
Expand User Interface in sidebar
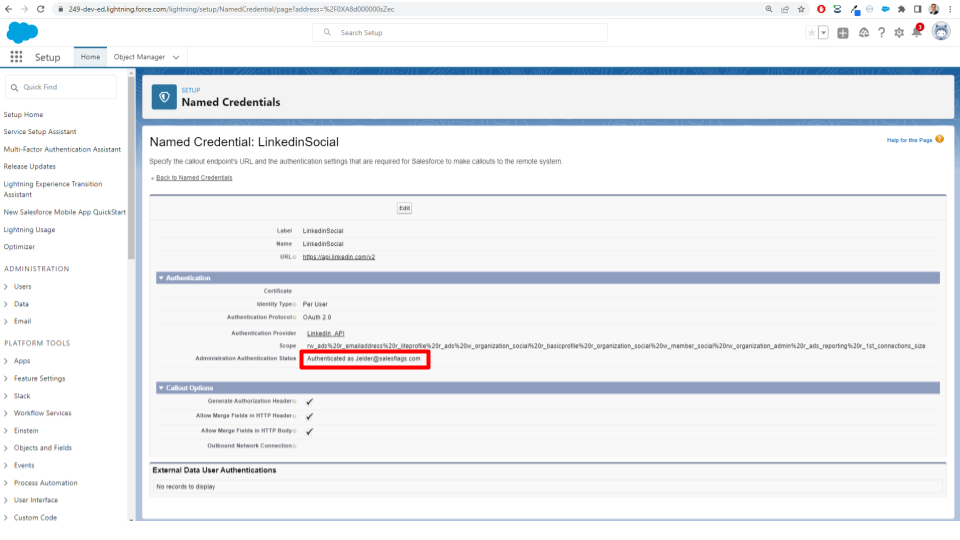tap(6, 500)
